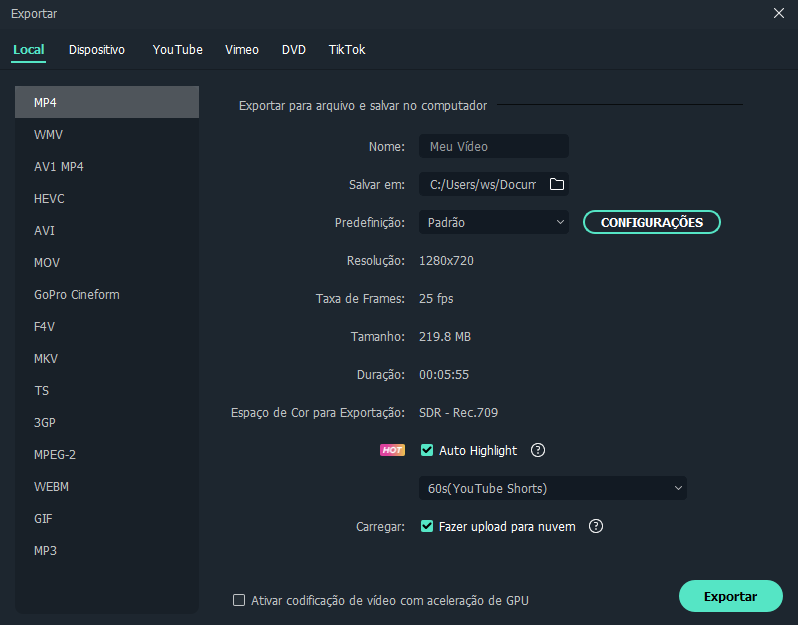798x625 pixels.
Task: Pick GoPro Cineform format
Action: tap(107, 295)
